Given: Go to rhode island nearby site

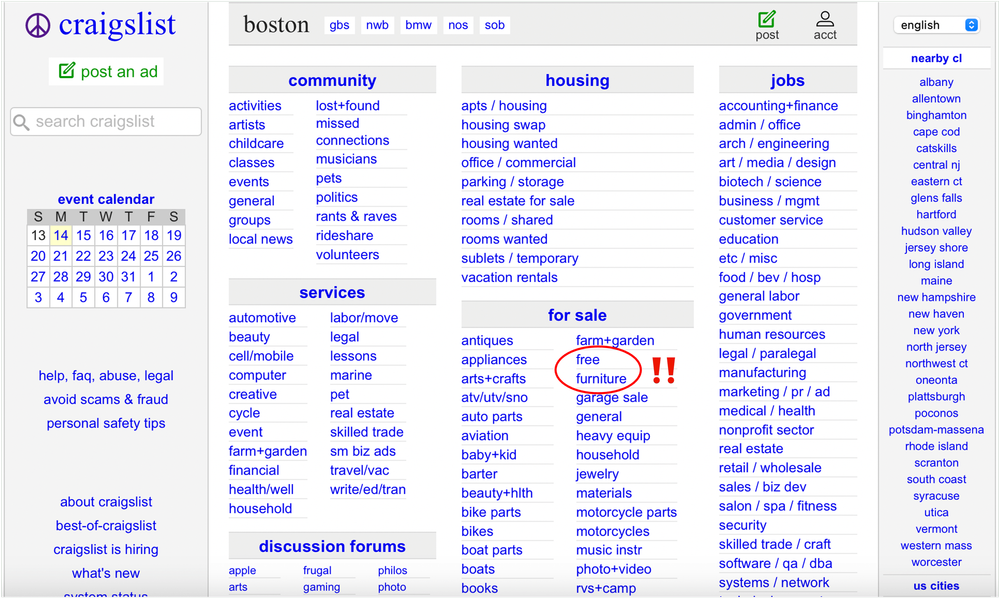Looking at the screenshot, I should pyautogui.click(x=936, y=446).
